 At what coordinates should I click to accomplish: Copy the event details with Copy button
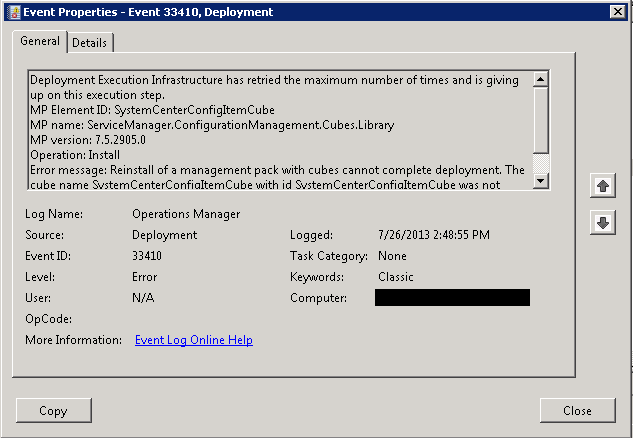pos(54,411)
